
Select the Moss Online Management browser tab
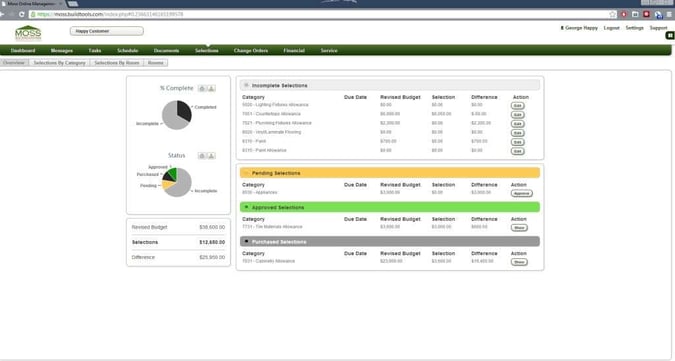point(32,3)
